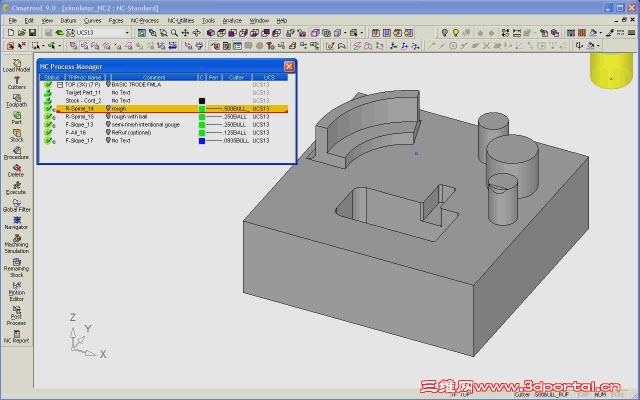Screen dimensions: 640x400
Task: Open dropdown next to paint bucket icon, top toolbar
Action: pos(601,33)
